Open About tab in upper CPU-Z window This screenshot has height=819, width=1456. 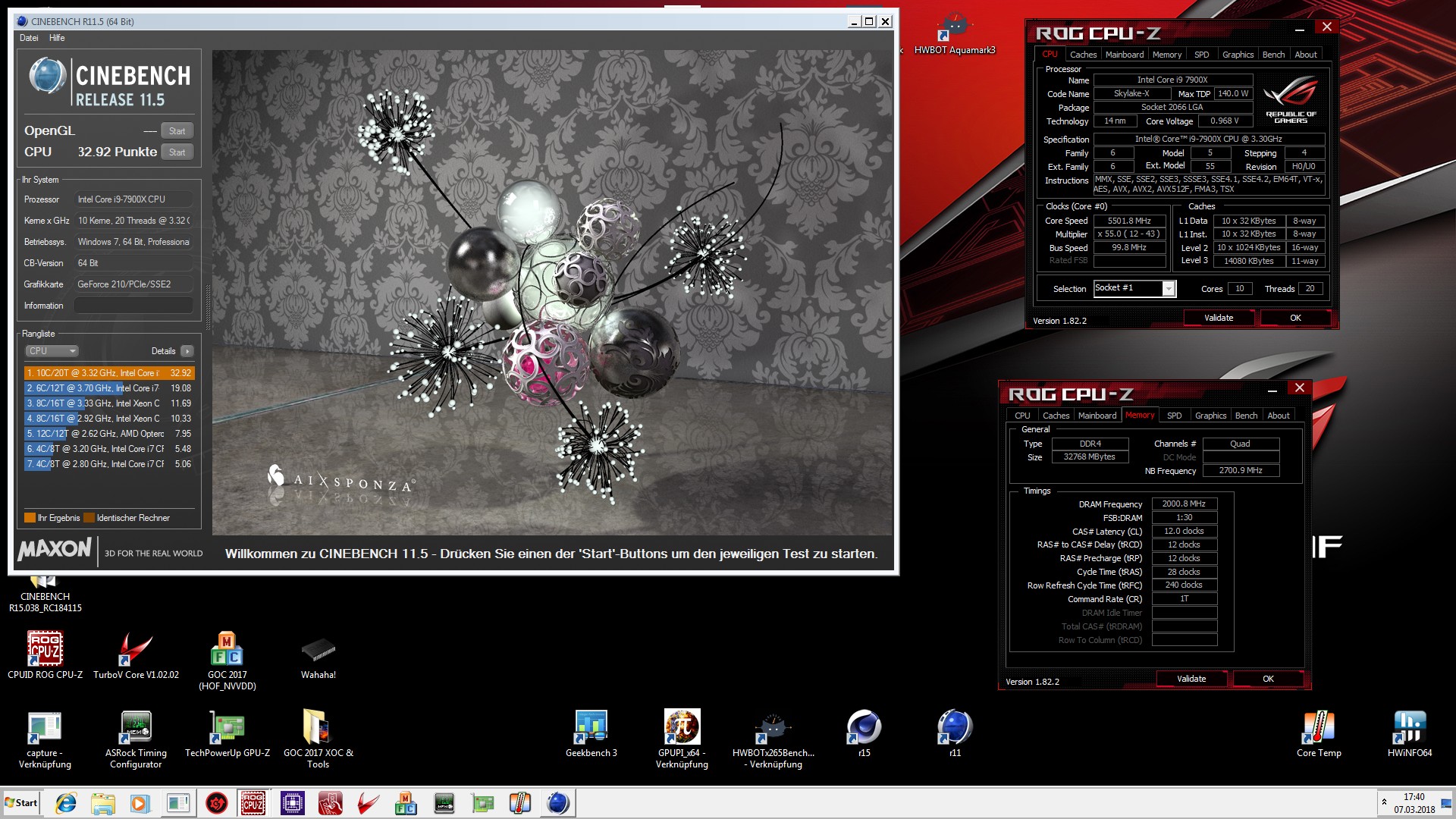[1305, 55]
